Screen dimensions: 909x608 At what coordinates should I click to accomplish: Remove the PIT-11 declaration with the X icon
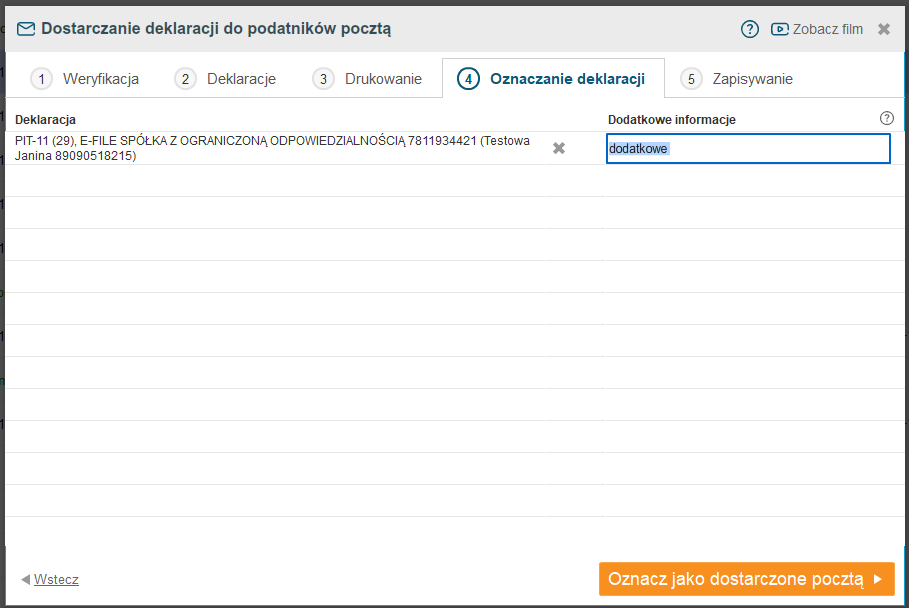pyautogui.click(x=559, y=148)
